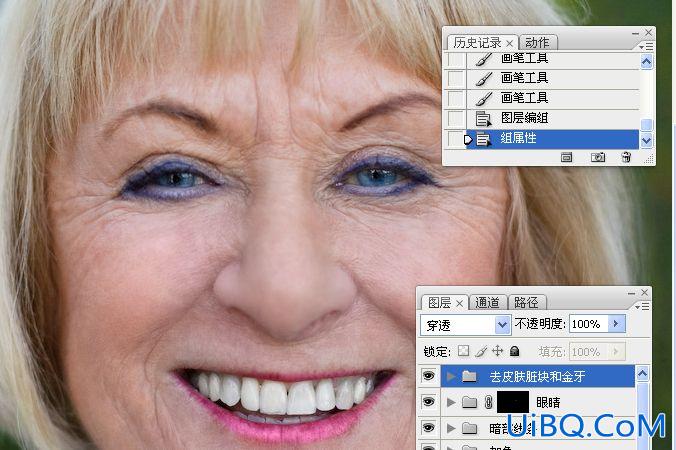
Task: Open the 填充 slider arrow
Action: [x=616, y=351]
